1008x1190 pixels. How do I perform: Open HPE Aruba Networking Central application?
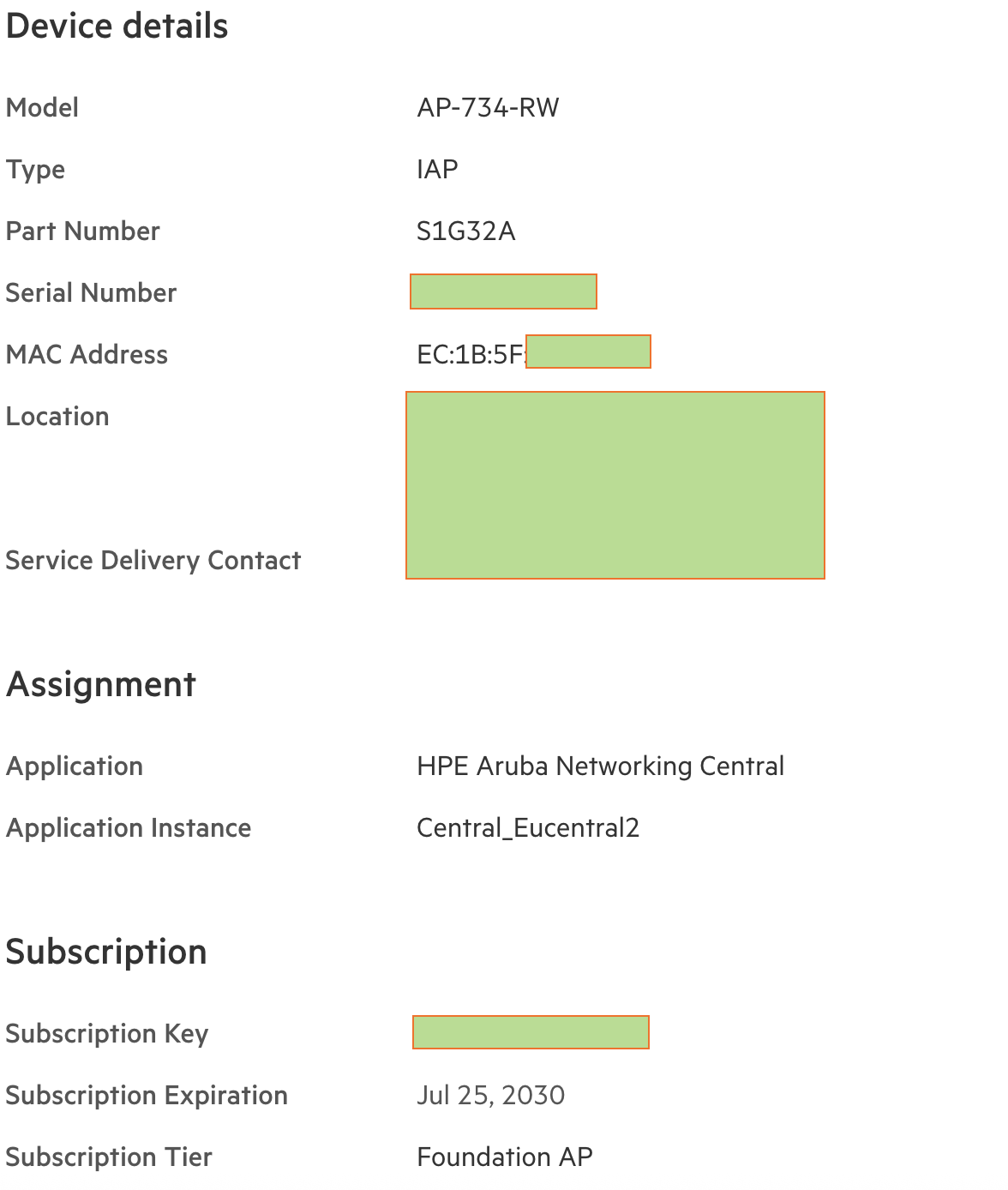[x=600, y=766]
